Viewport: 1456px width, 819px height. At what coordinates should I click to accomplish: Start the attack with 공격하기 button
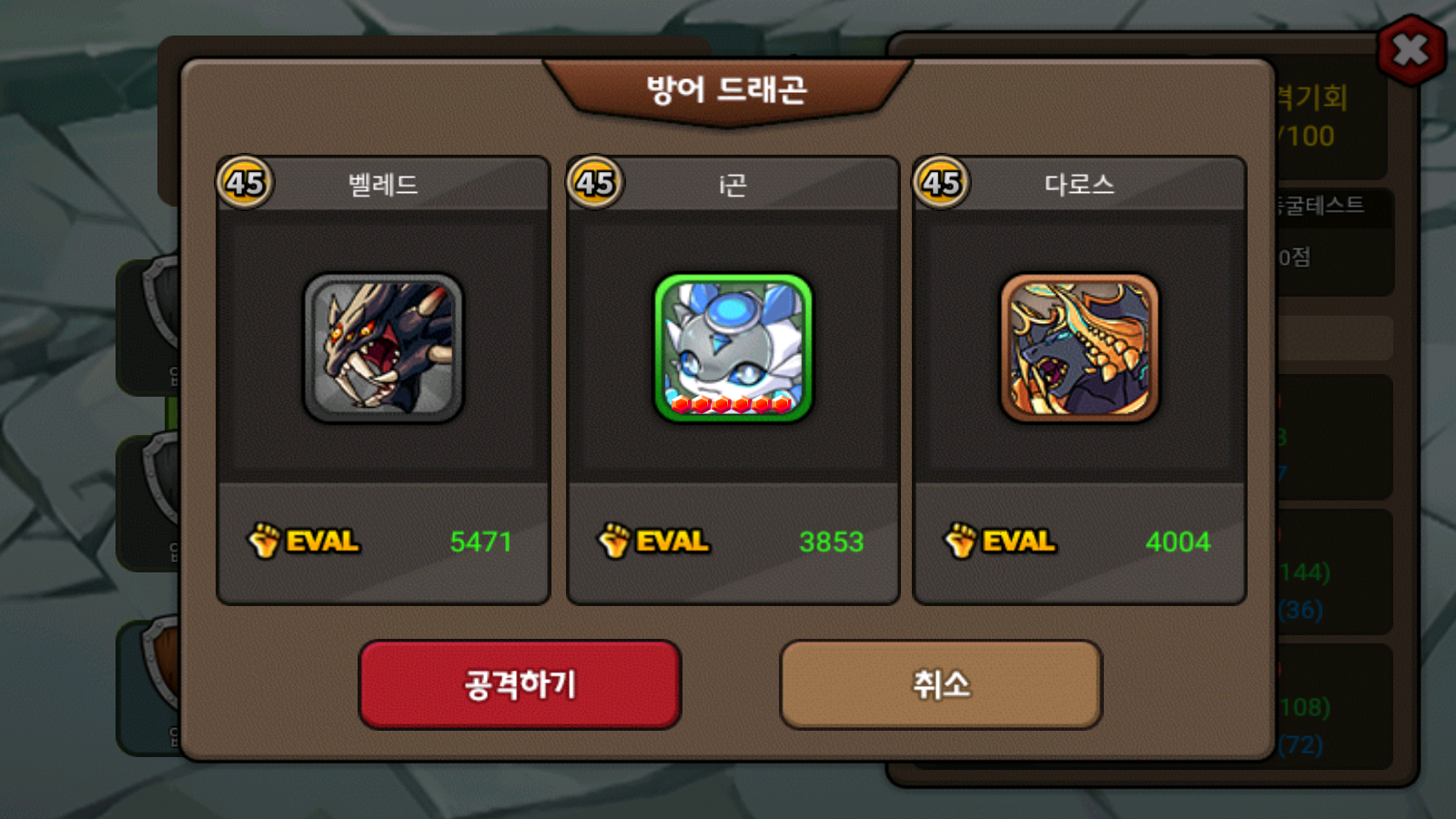520,684
